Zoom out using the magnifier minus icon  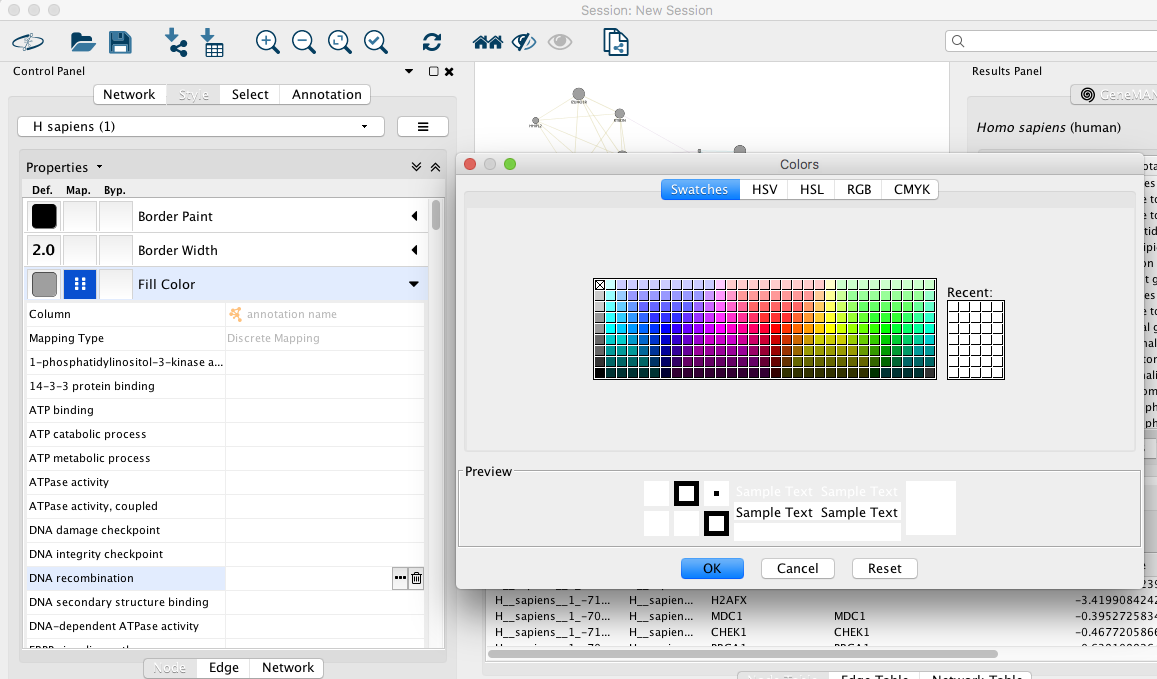tap(303, 42)
